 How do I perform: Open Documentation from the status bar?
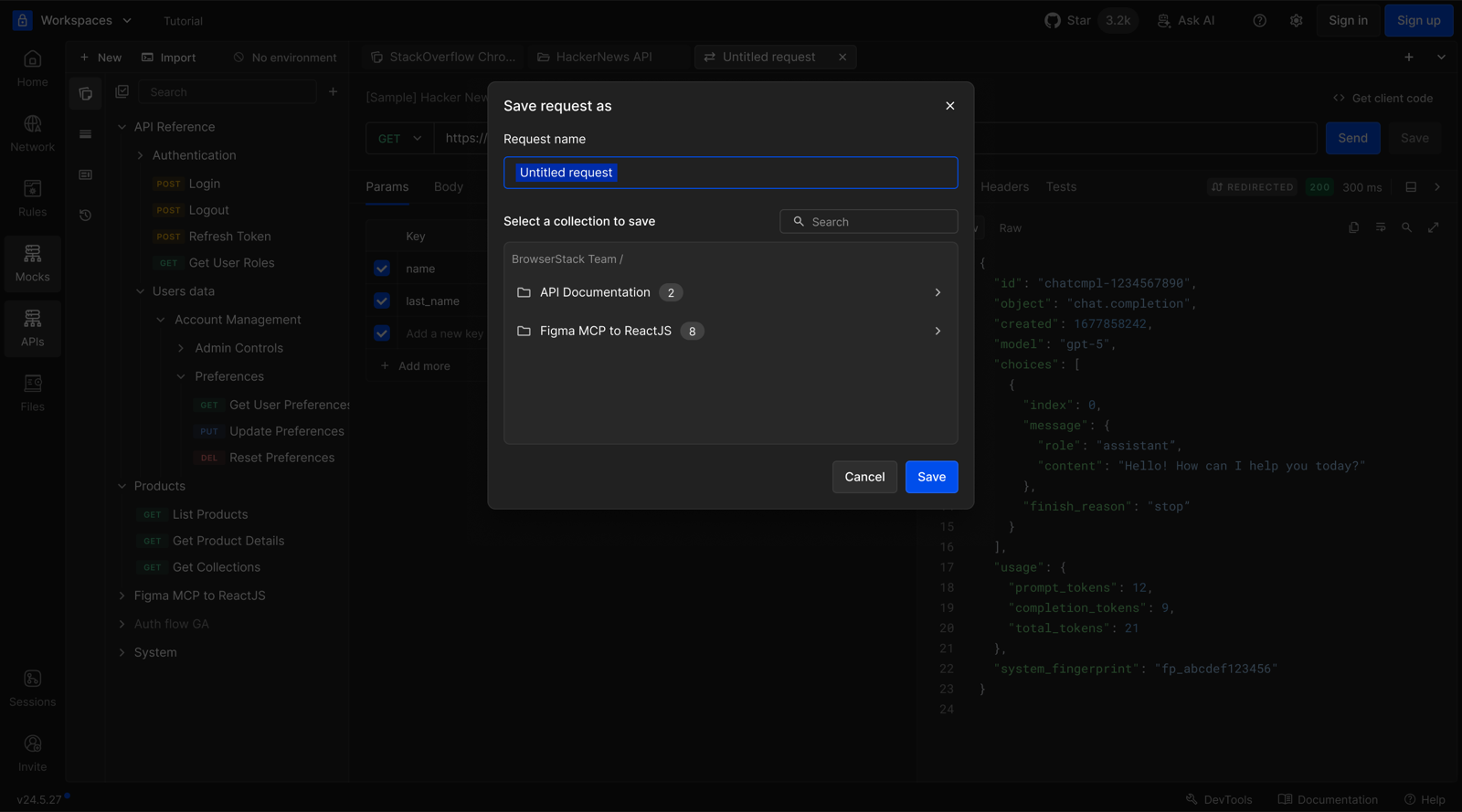pos(1328,799)
